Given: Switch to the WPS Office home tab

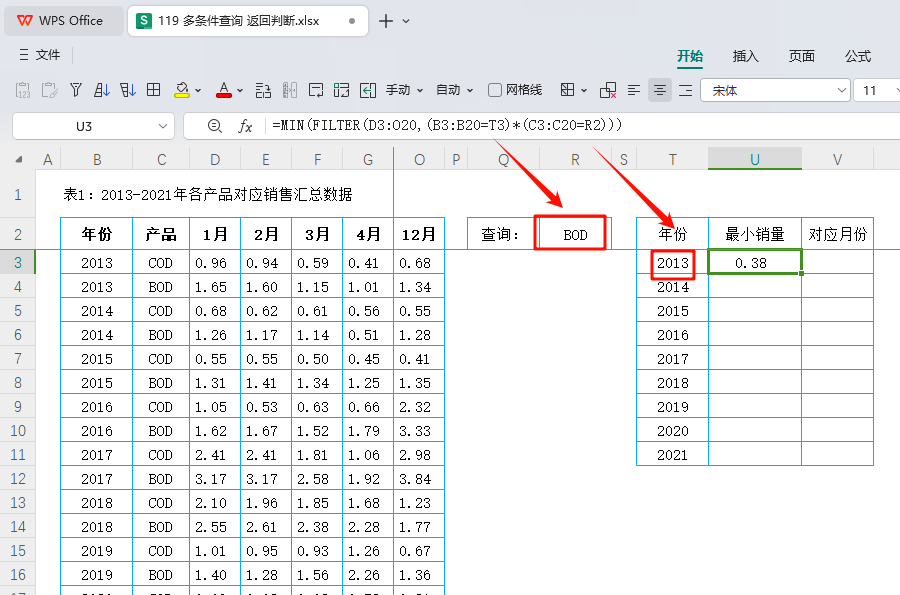Looking at the screenshot, I should [63, 21].
